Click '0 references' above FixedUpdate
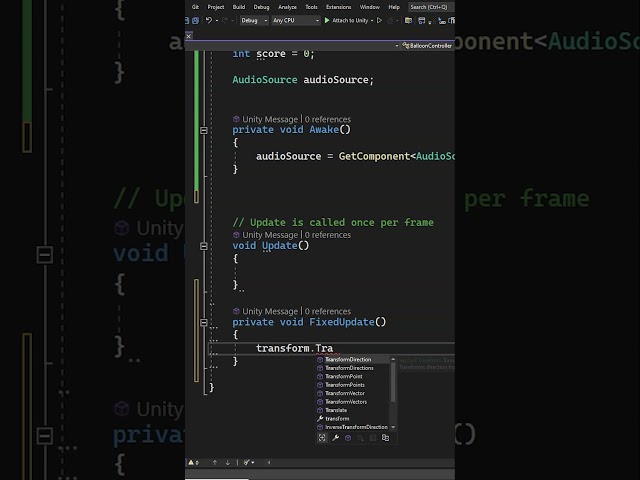Viewport: 640px width, 480px height. point(328,311)
